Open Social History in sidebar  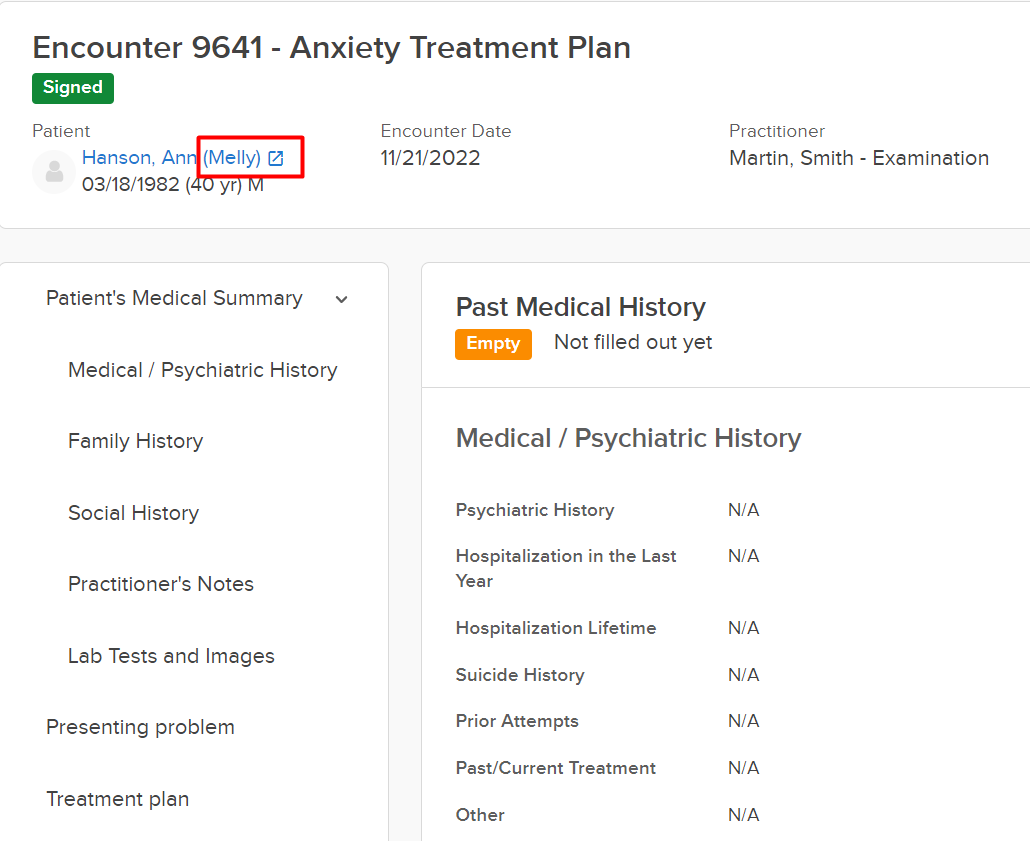click(133, 512)
